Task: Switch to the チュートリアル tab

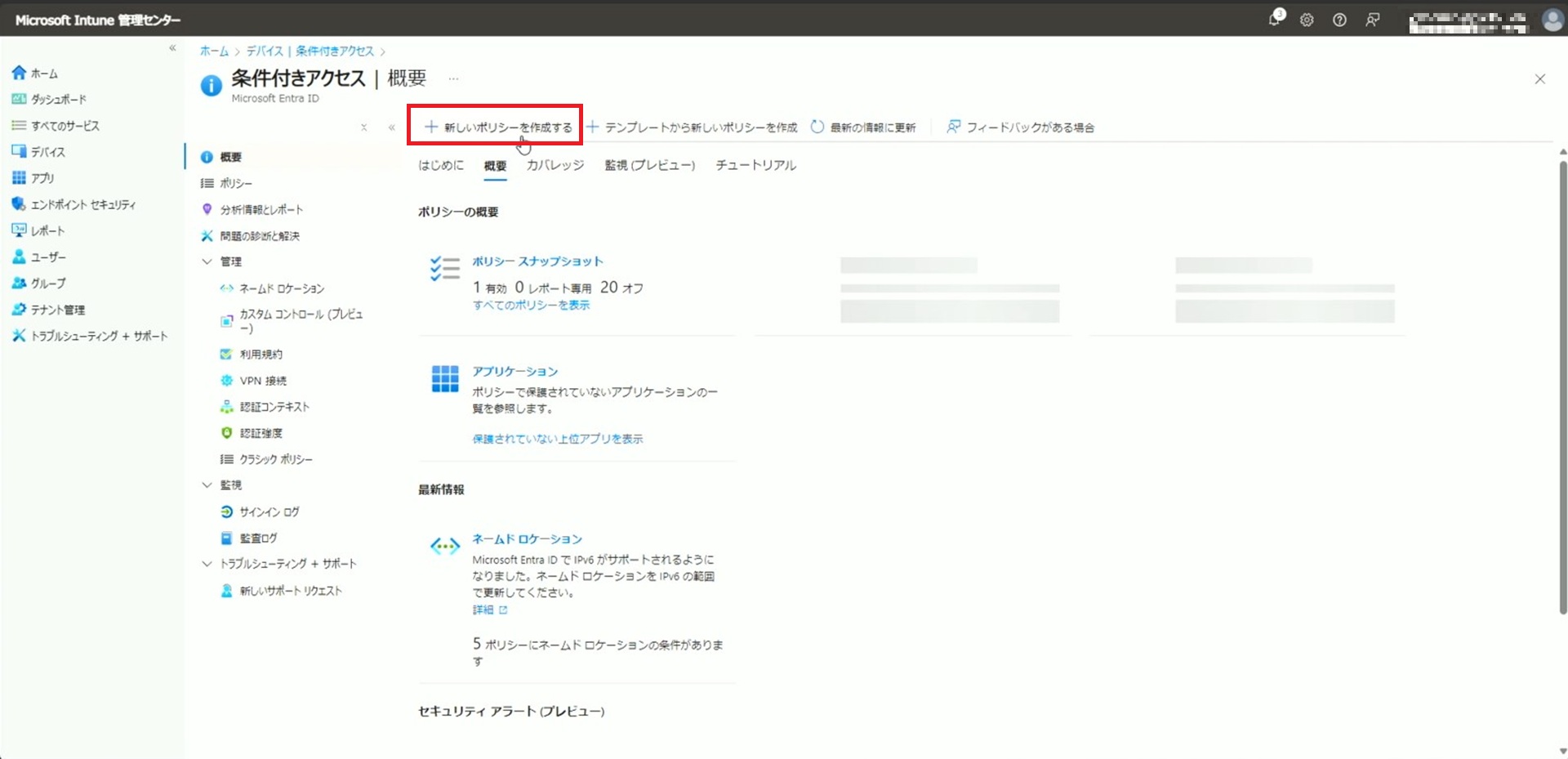Action: click(x=756, y=165)
